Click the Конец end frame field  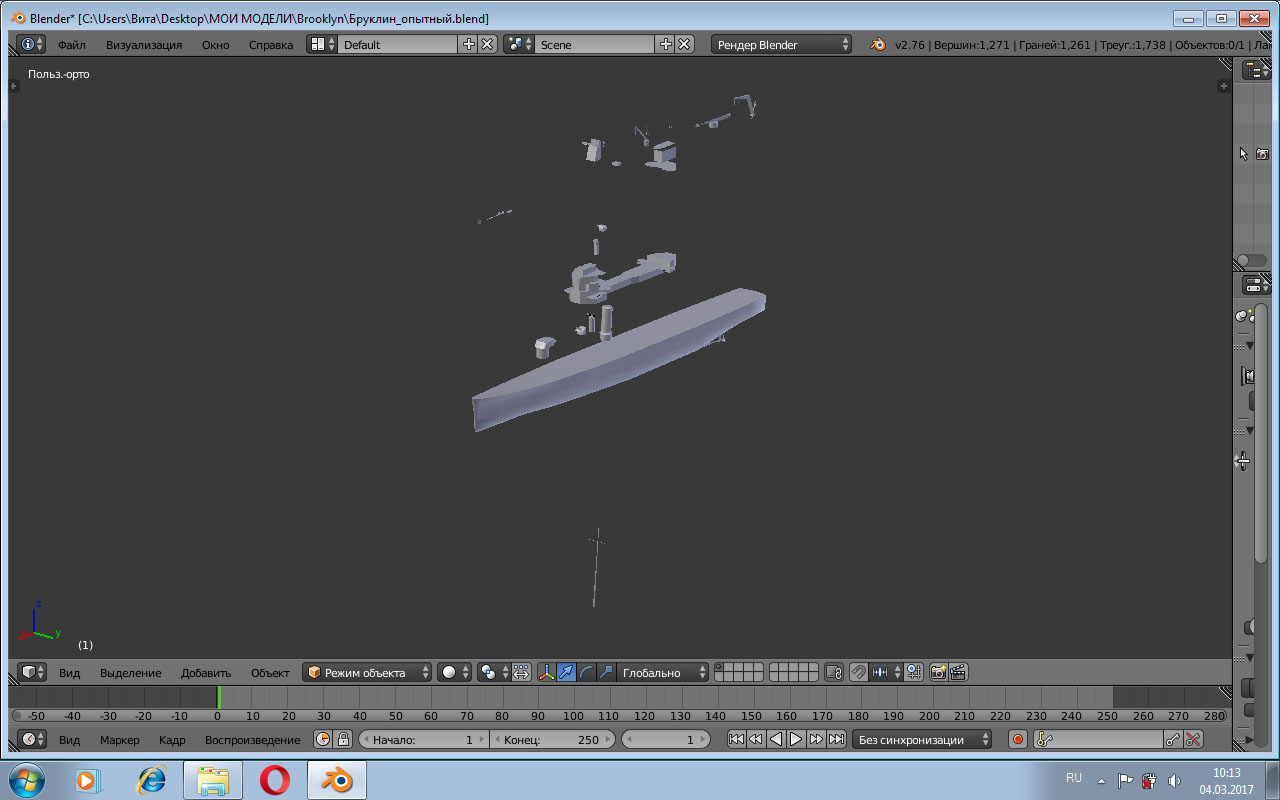[551, 740]
